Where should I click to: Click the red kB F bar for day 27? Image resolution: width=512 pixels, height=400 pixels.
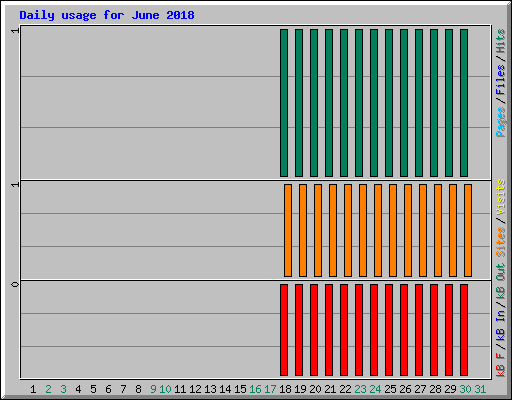419,330
